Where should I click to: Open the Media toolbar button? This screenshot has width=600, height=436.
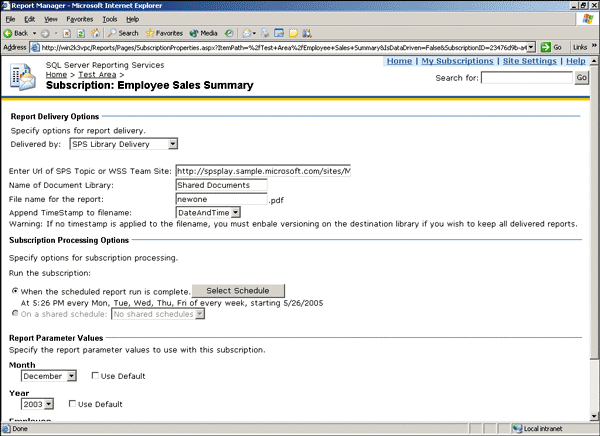click(x=204, y=33)
